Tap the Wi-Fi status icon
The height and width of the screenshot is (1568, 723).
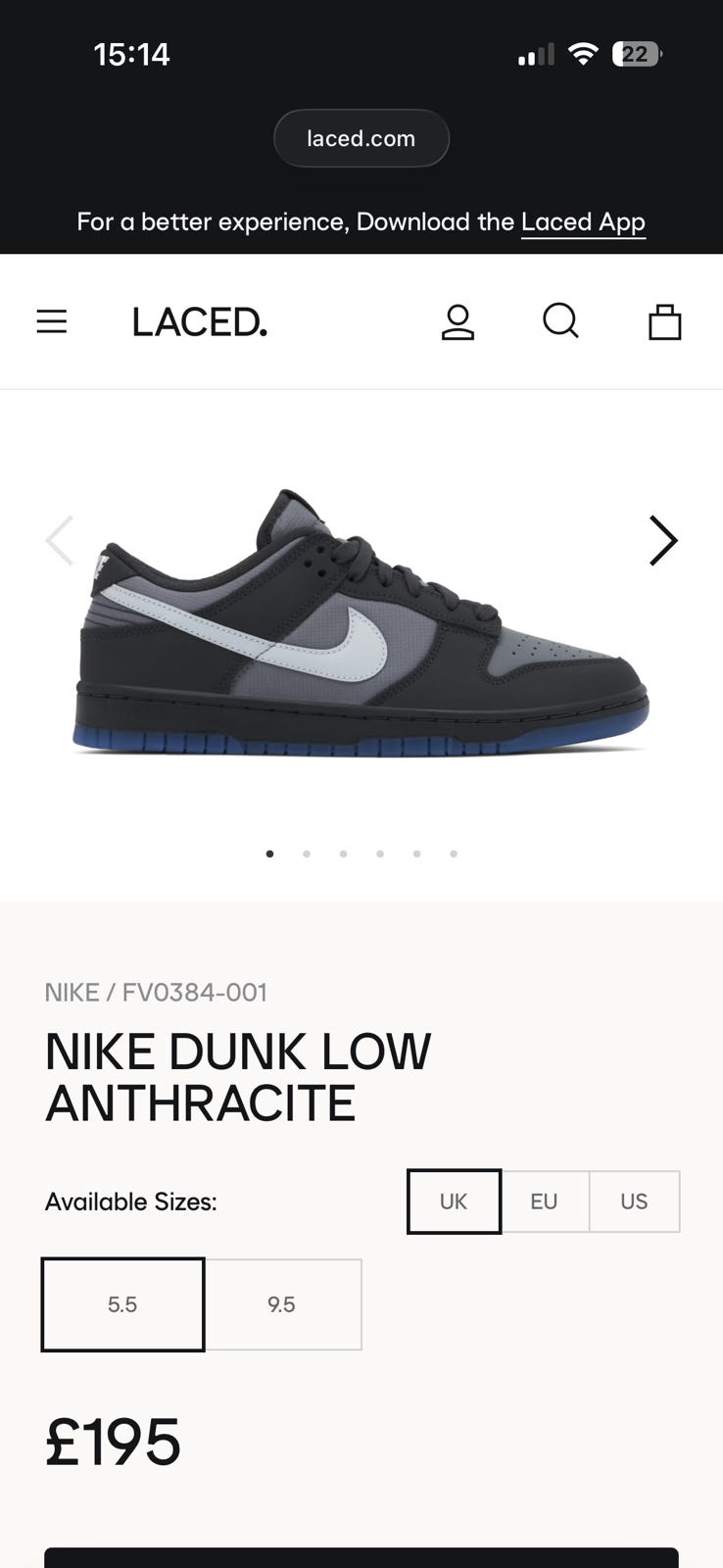coord(583,54)
